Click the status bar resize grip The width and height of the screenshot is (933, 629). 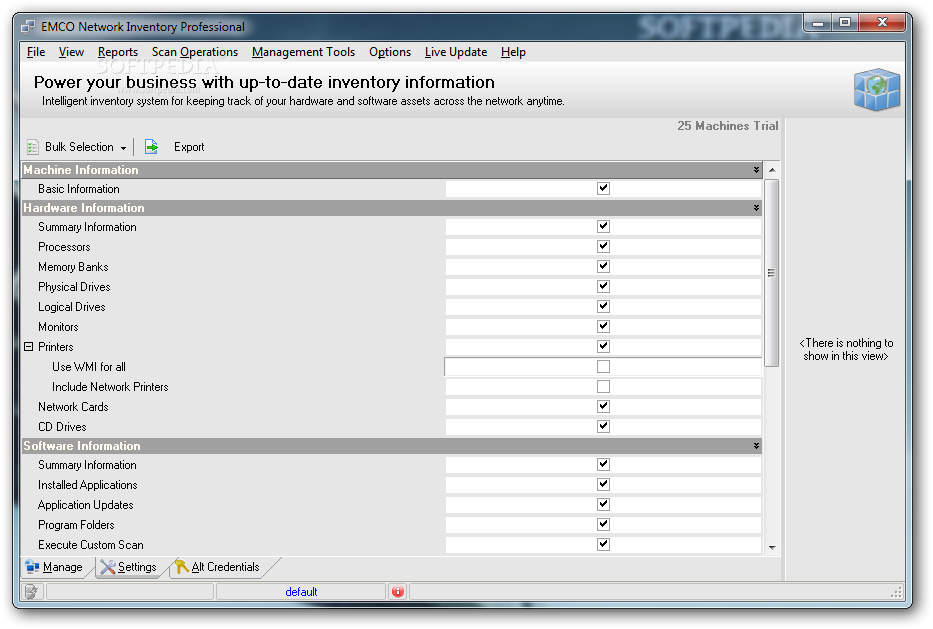(897, 592)
